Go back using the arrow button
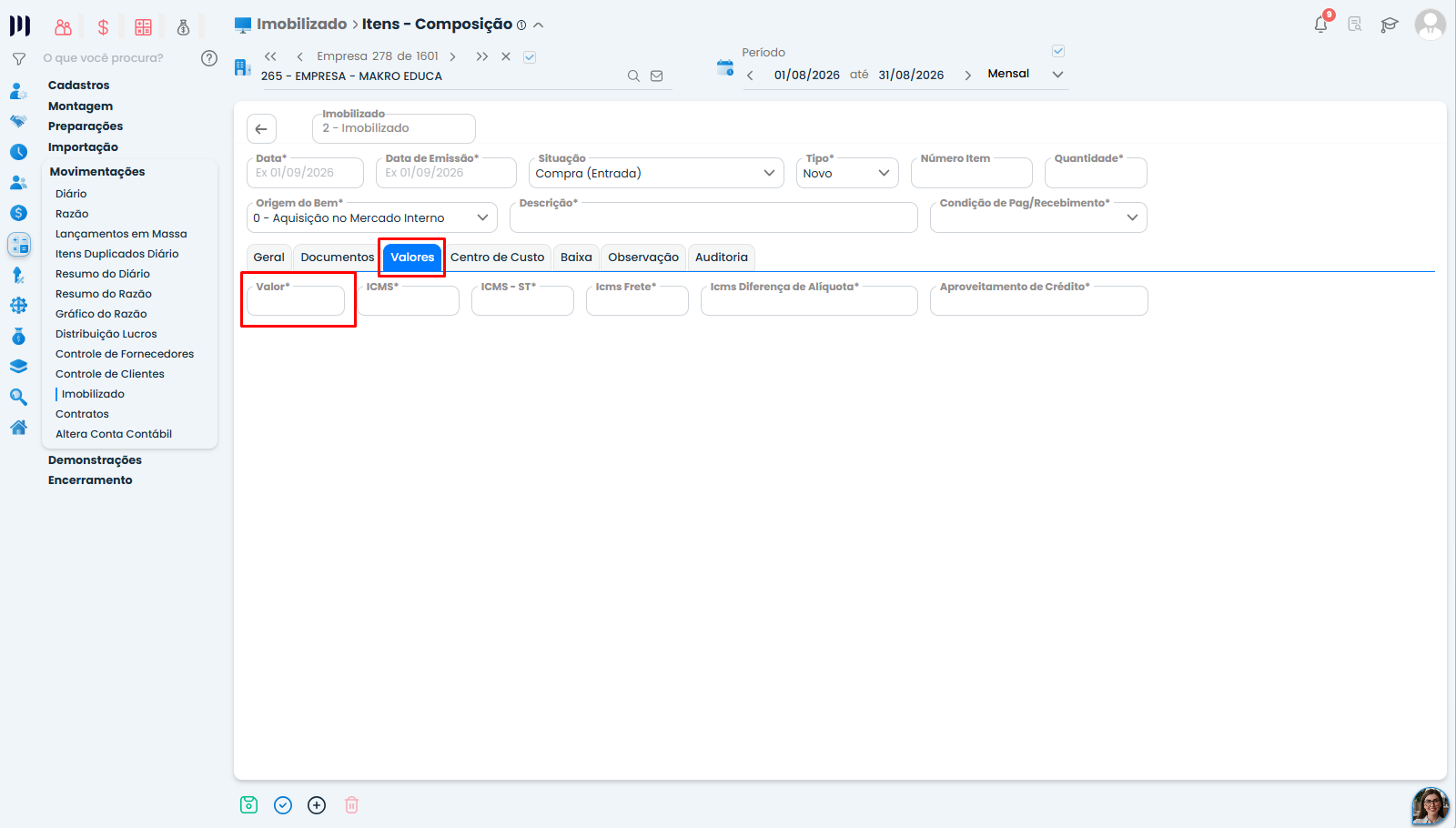1456x828 pixels. click(x=261, y=129)
